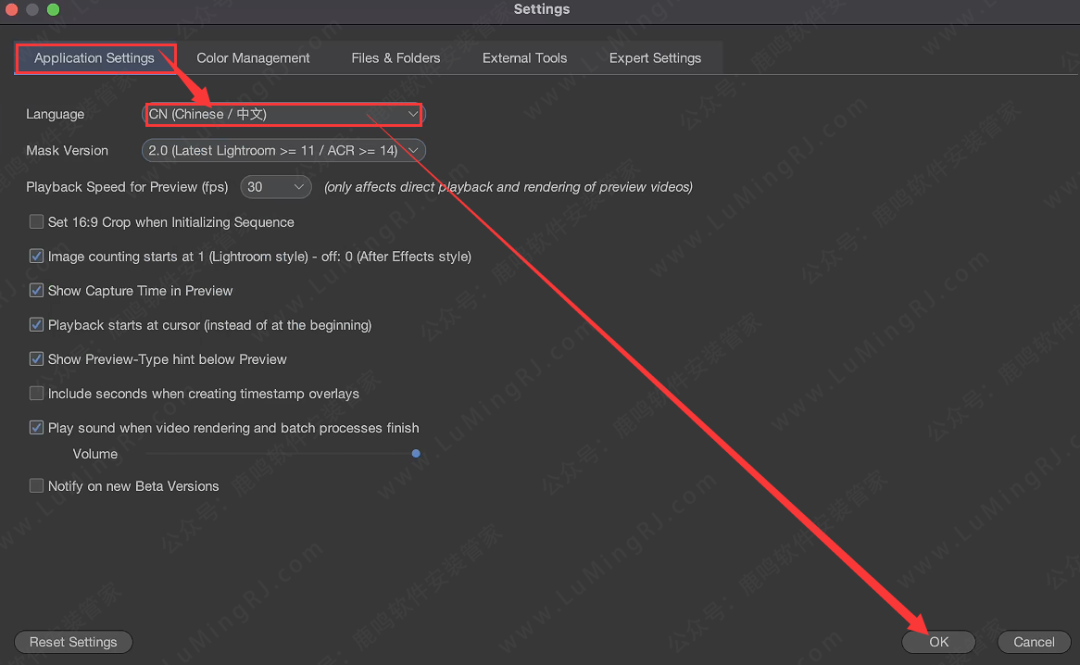Viewport: 1080px width, 665px height.
Task: Enable Include seconds in timestamp overlays
Action: pyautogui.click(x=37, y=394)
